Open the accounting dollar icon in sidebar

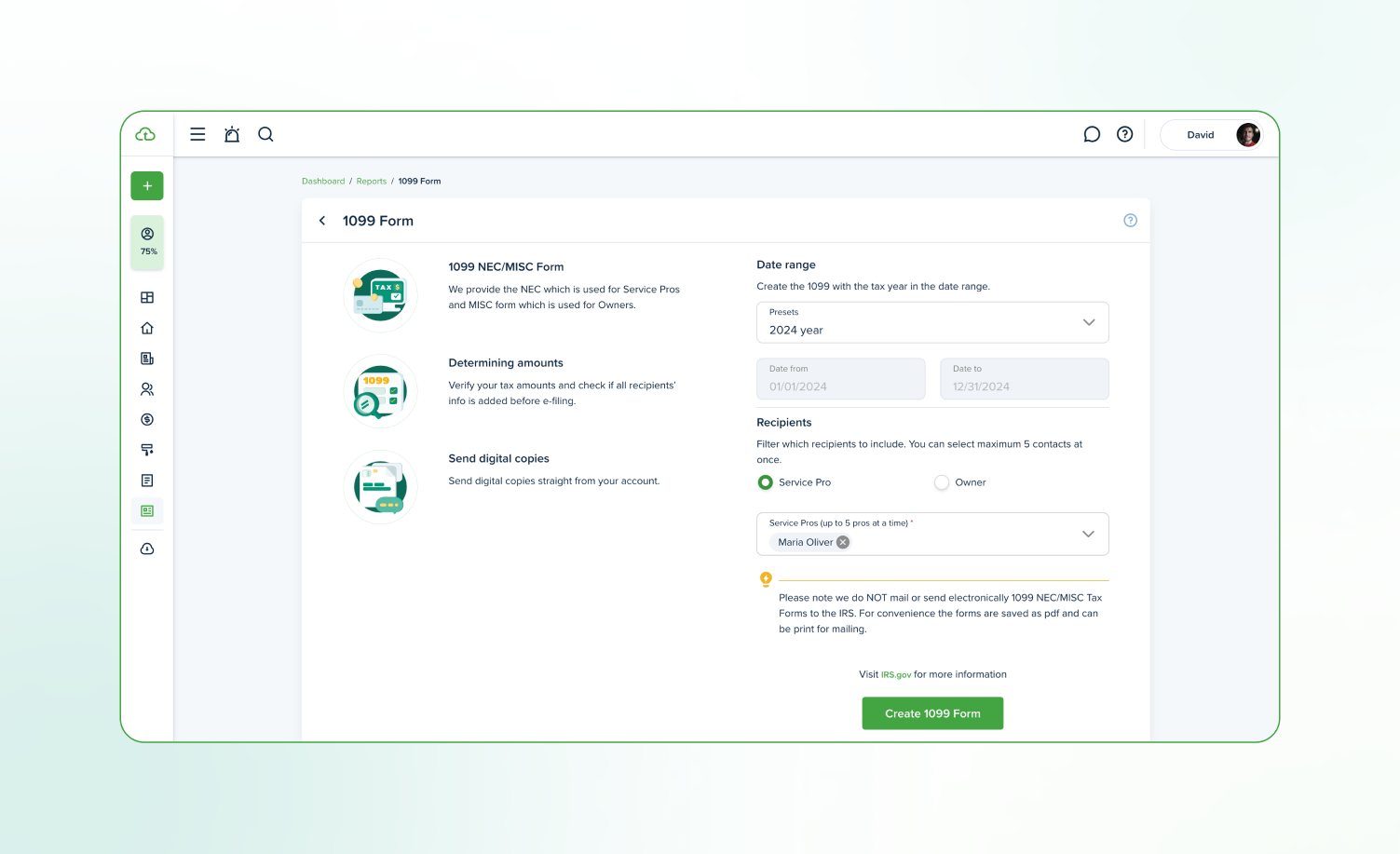147,420
